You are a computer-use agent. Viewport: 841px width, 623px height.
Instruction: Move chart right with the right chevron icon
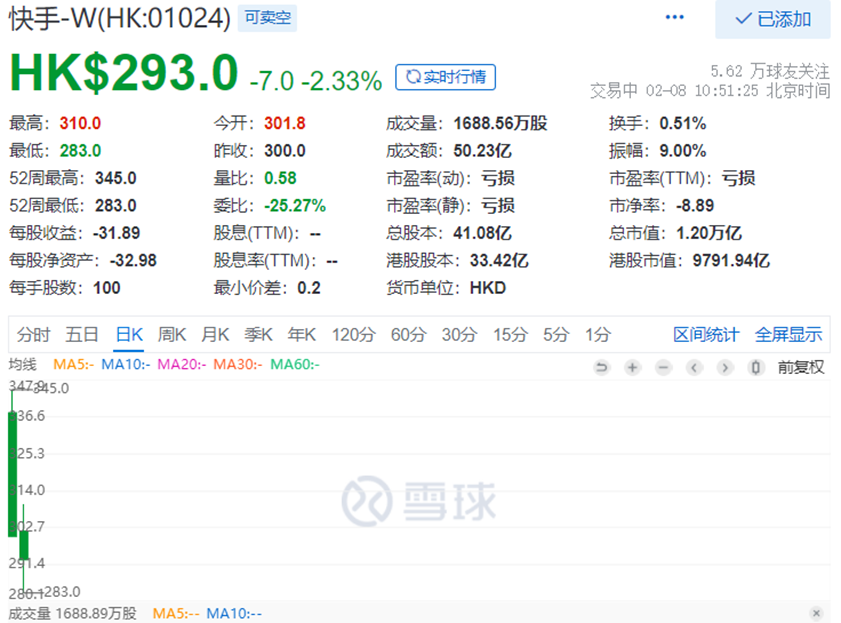[725, 367]
